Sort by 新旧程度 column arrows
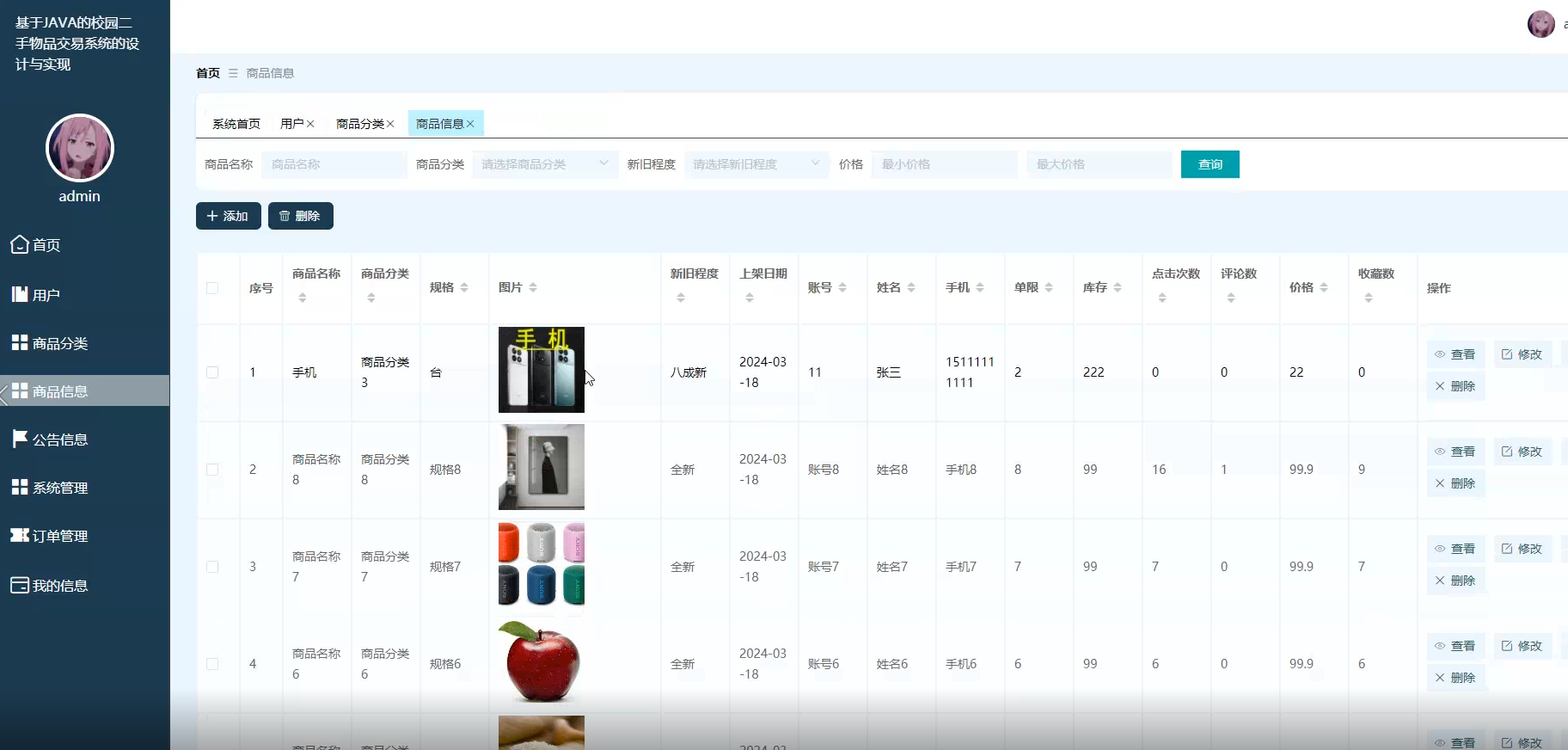This screenshot has width=1568, height=750. [x=681, y=298]
